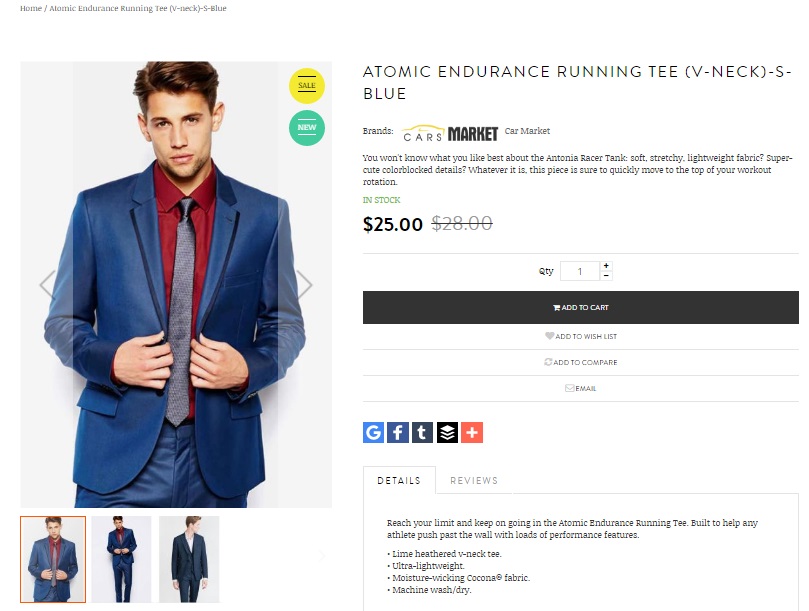This screenshot has height=611, width=809.
Task: Open the DETAILS tab
Action: [x=399, y=480]
